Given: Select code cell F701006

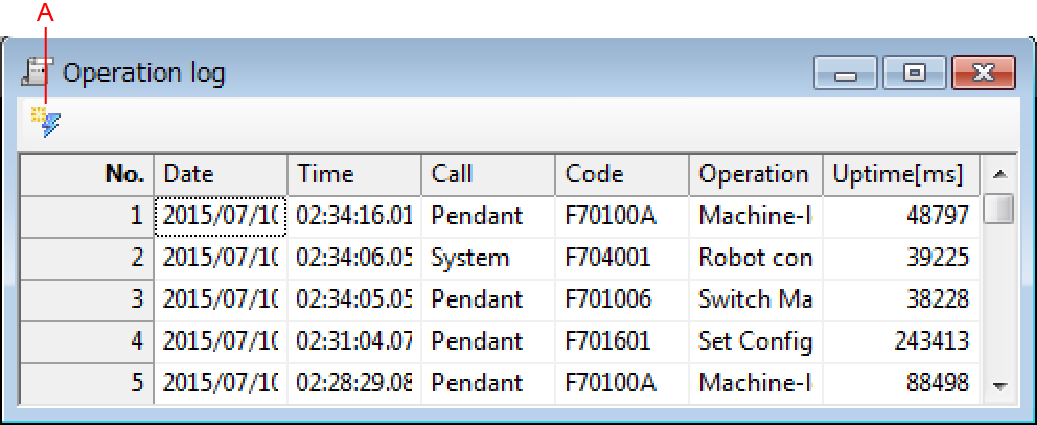Looking at the screenshot, I should pyautogui.click(x=622, y=299).
